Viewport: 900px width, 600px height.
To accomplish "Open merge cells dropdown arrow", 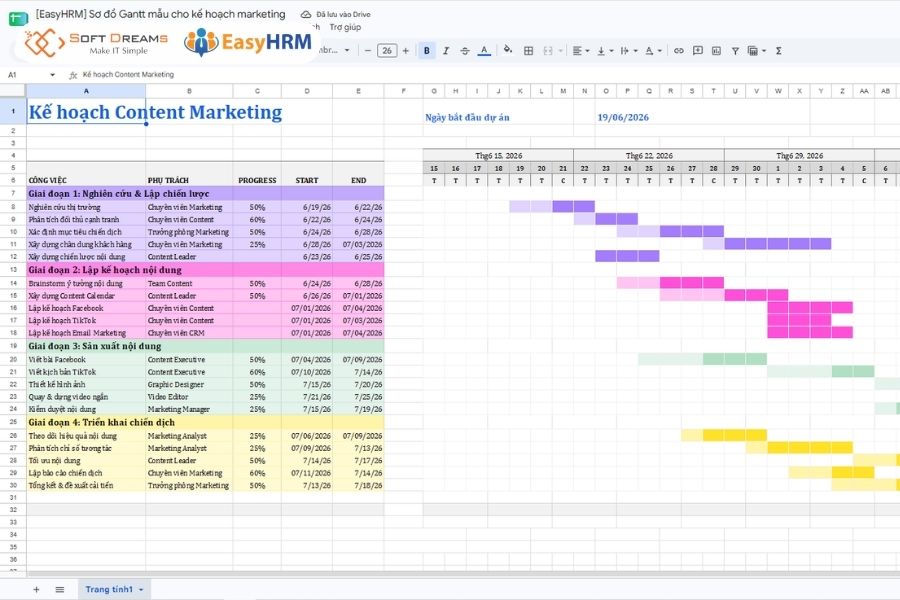I will 561,51.
